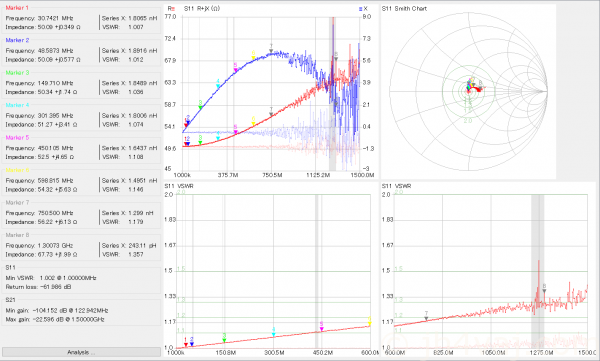Click impedance 51.27 +j3.41 Ω
The image size is (600, 361).
click(x=57, y=125)
